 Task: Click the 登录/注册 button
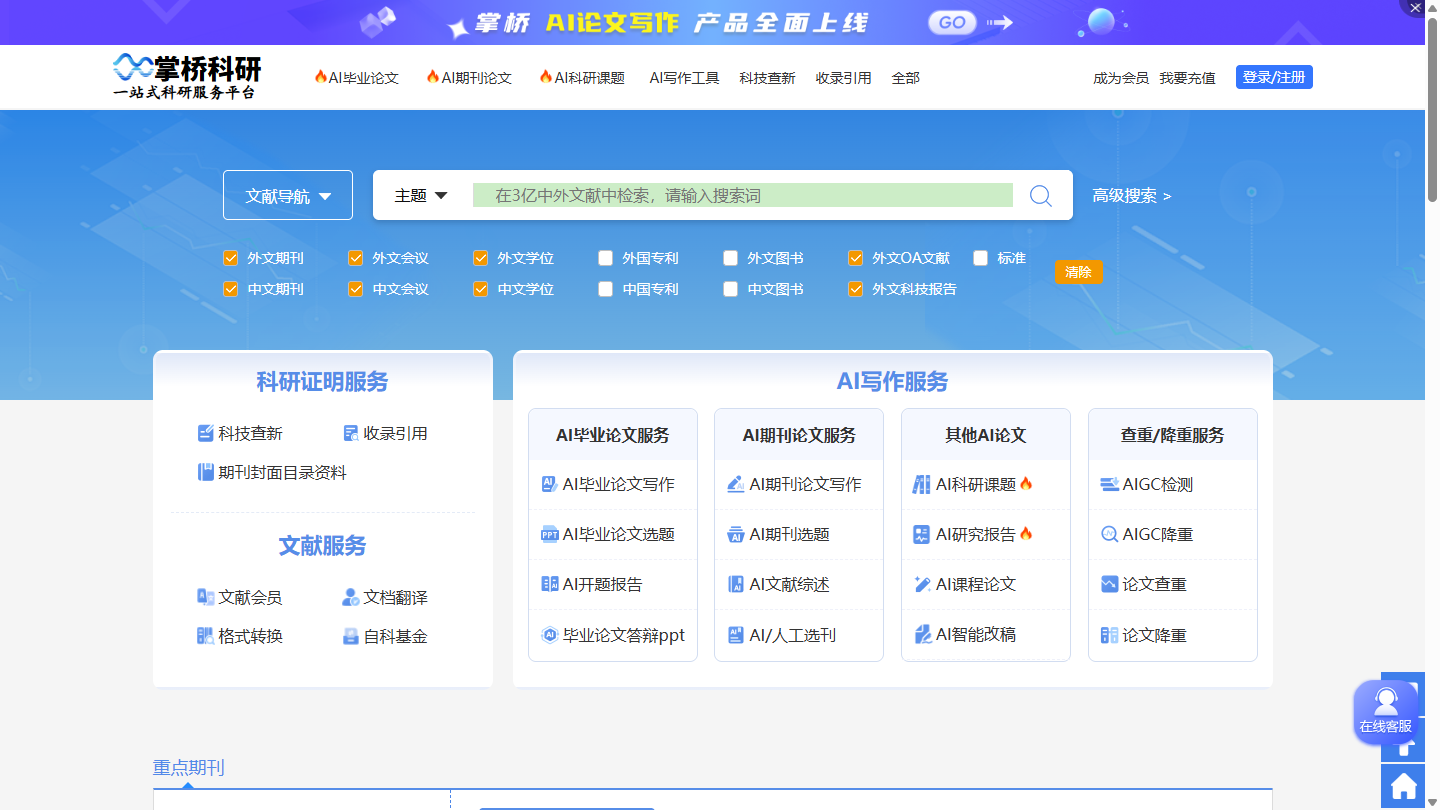coord(1274,77)
